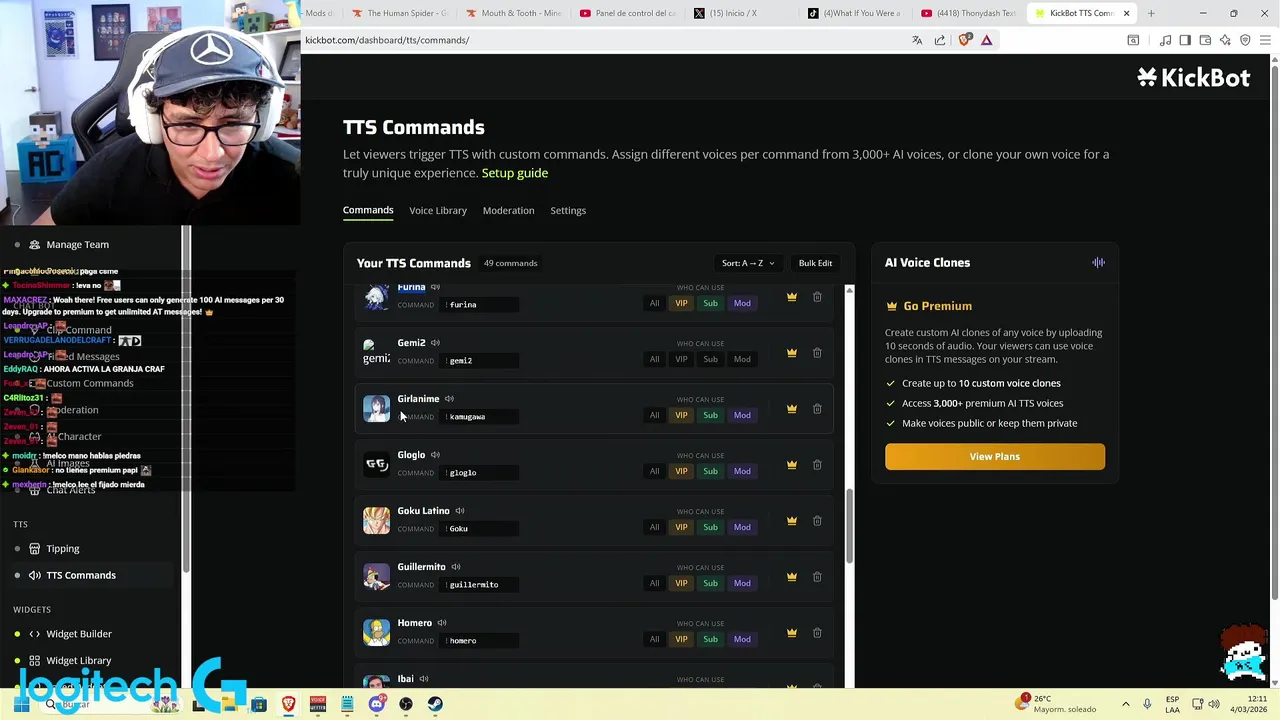
Task: Click the crown icon on Girlanime row
Action: coord(791,409)
